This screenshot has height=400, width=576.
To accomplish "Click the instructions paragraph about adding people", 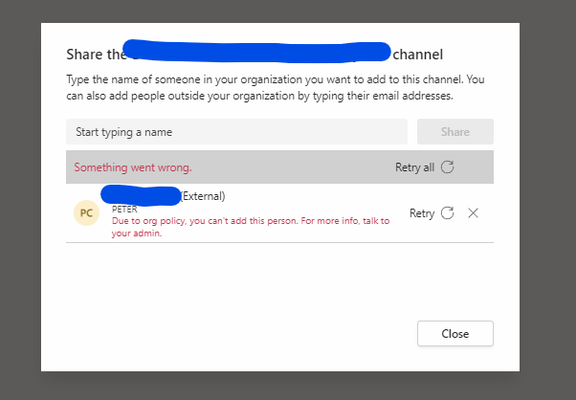I will click(276, 87).
